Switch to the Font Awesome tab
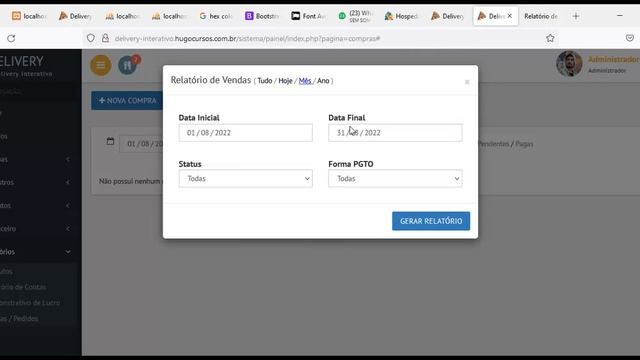The image size is (640, 360). tap(308, 16)
